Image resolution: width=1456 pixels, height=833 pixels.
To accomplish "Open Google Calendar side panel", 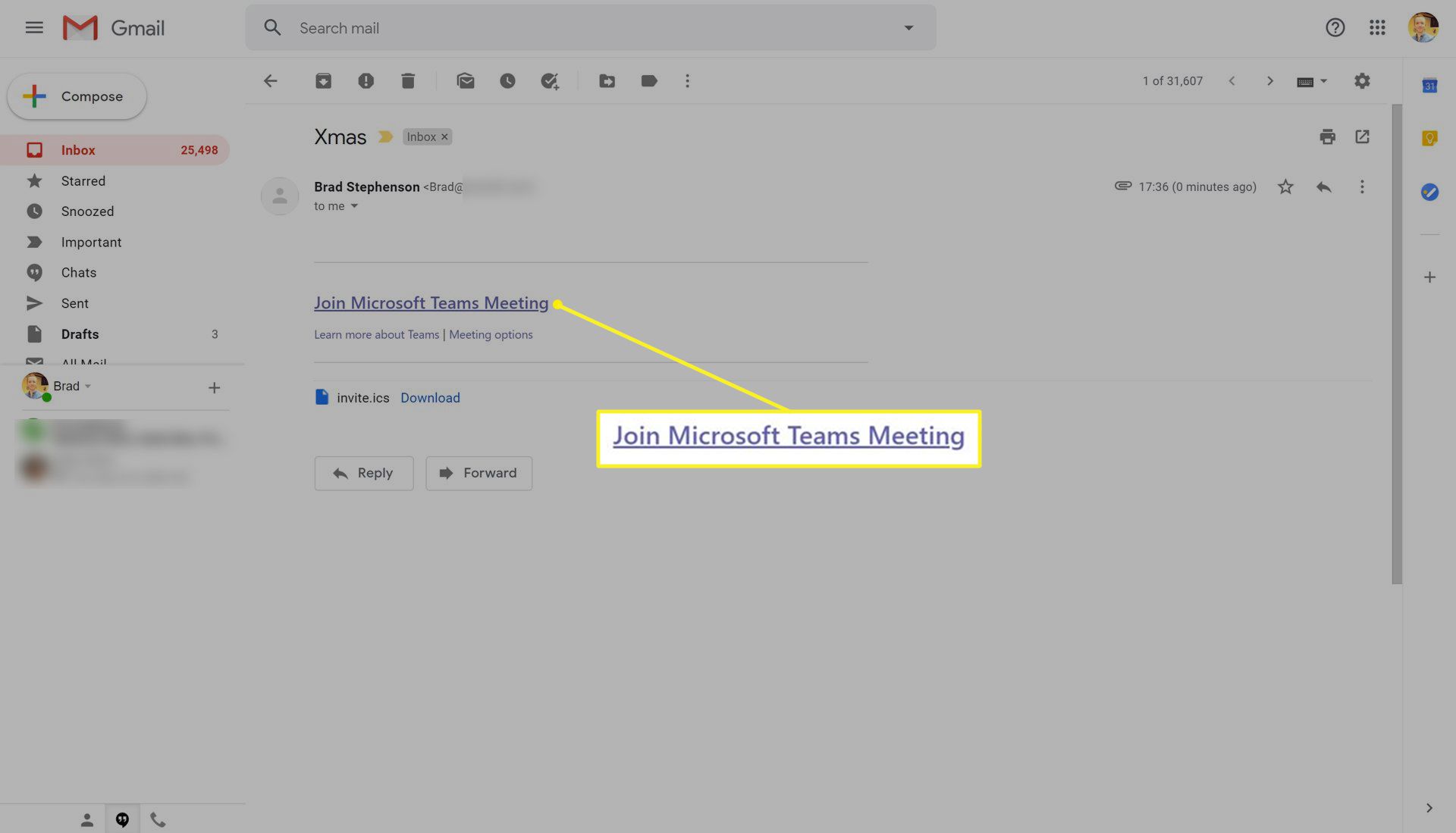I will pos(1429,86).
